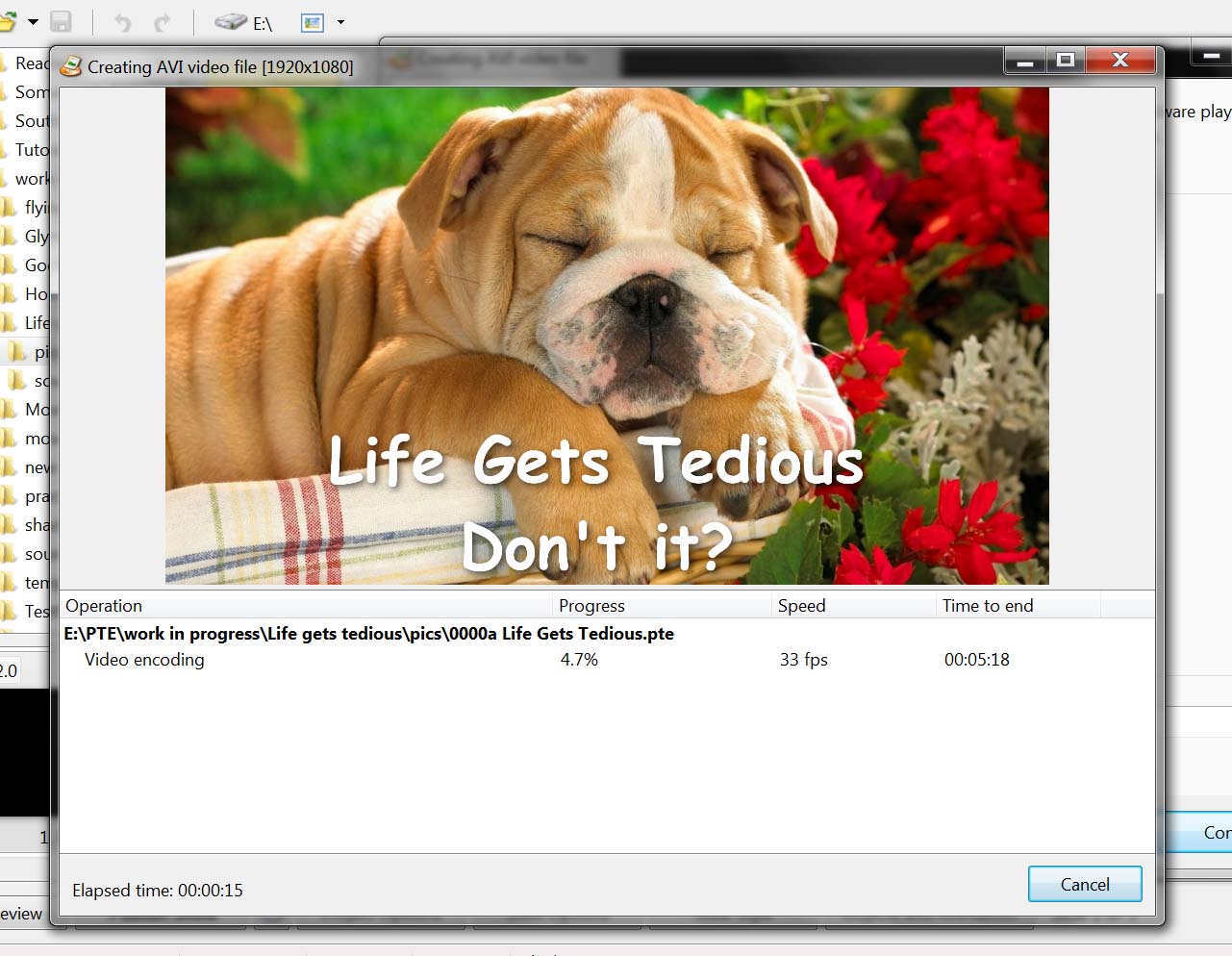1232x956 pixels.
Task: Click the AVI dialog title bar icon
Action: click(70, 66)
